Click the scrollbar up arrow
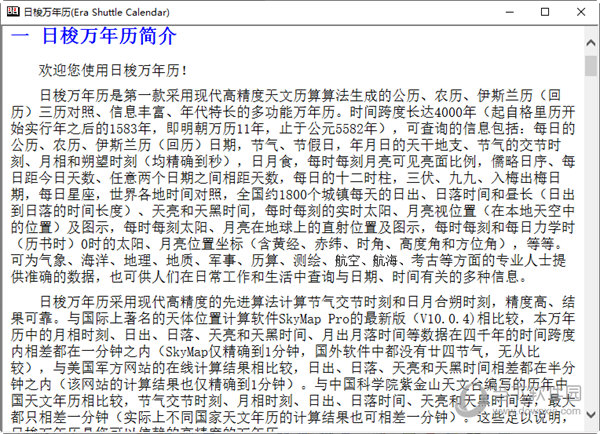 pos(590,33)
